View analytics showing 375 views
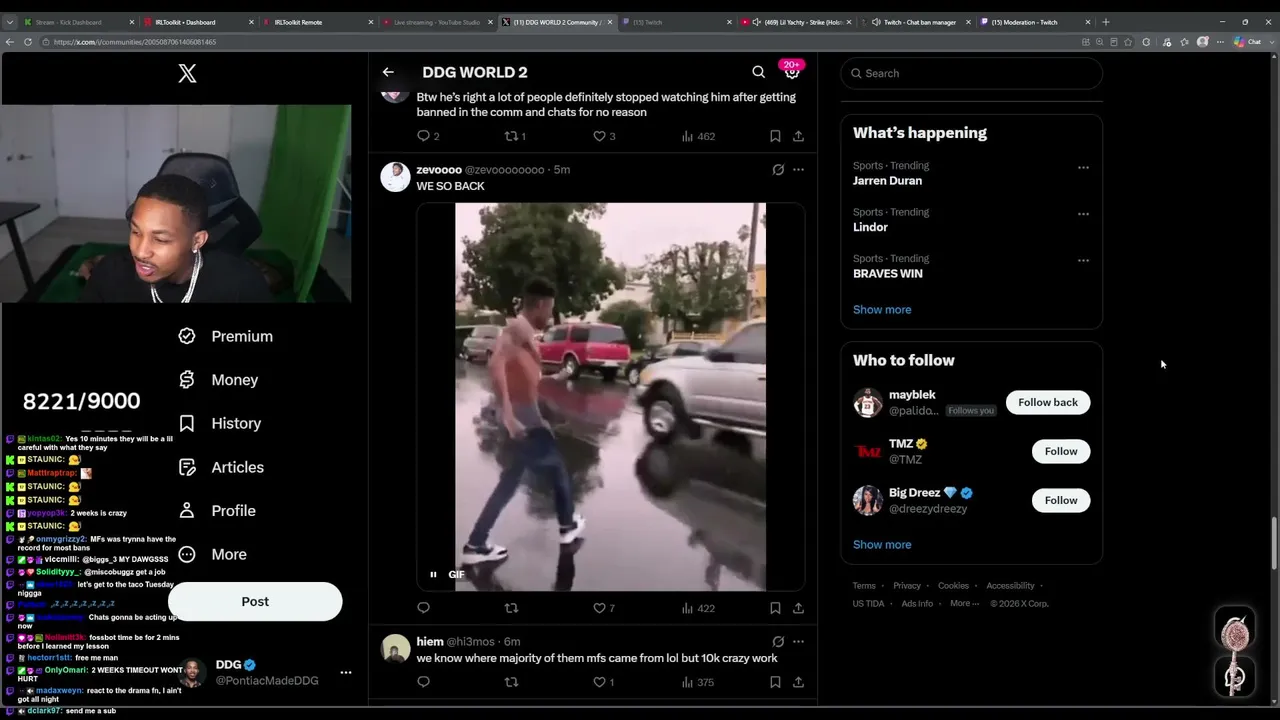 pos(698,682)
